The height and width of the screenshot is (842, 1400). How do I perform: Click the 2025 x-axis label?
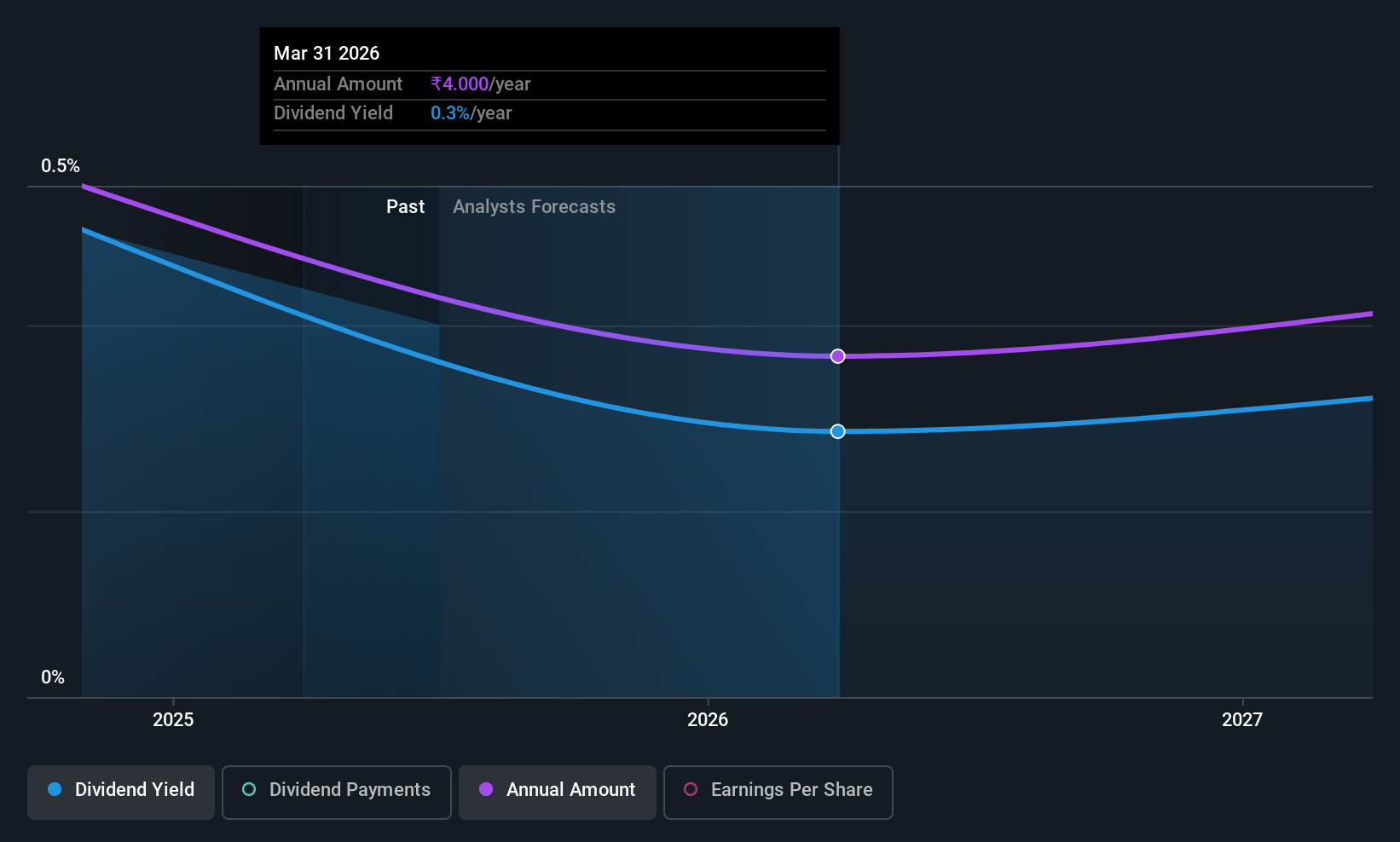point(173,719)
